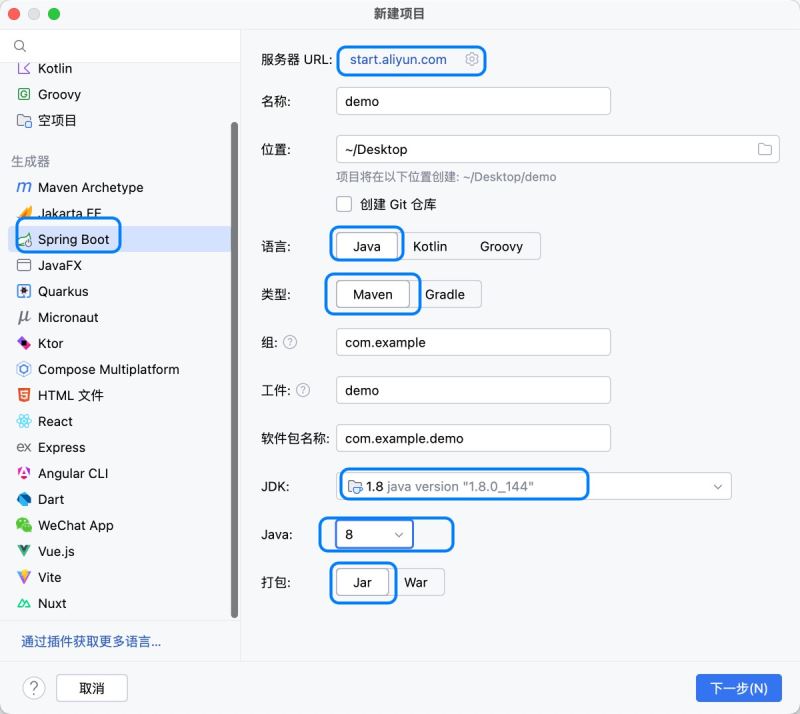The image size is (800, 714).
Task: Click the sidebar vertical scrollbar
Action: (234, 370)
